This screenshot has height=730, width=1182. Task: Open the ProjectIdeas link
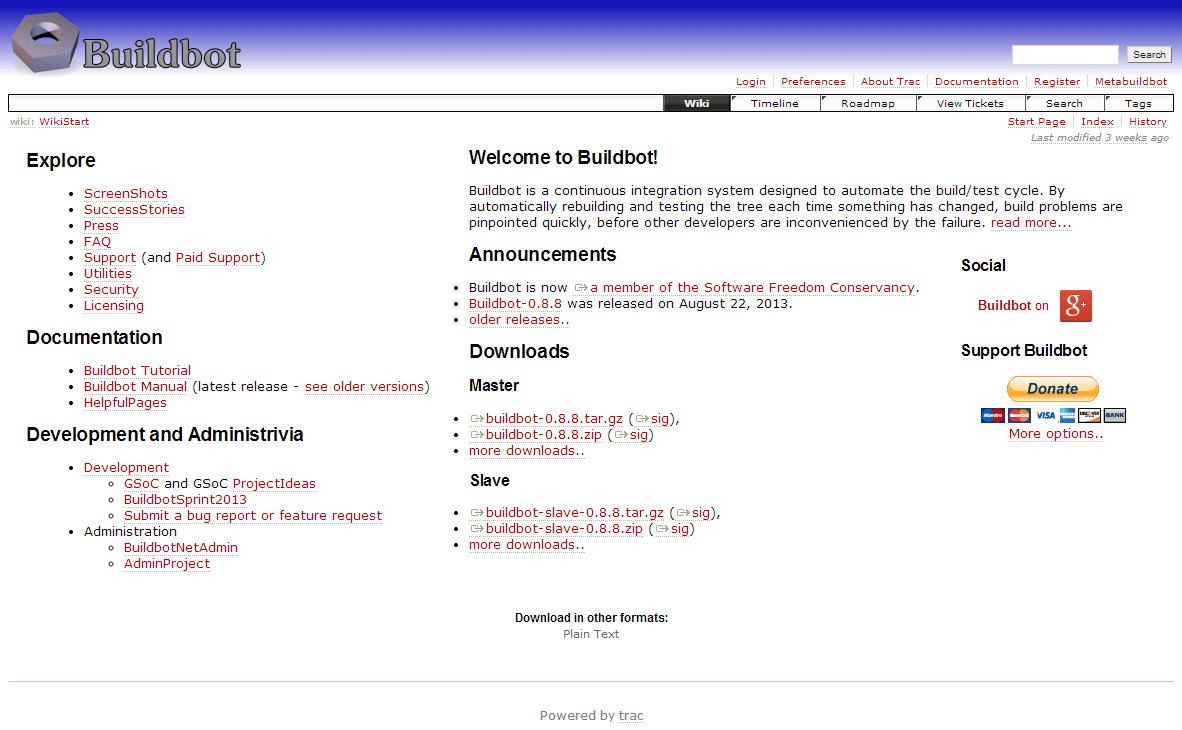274,483
